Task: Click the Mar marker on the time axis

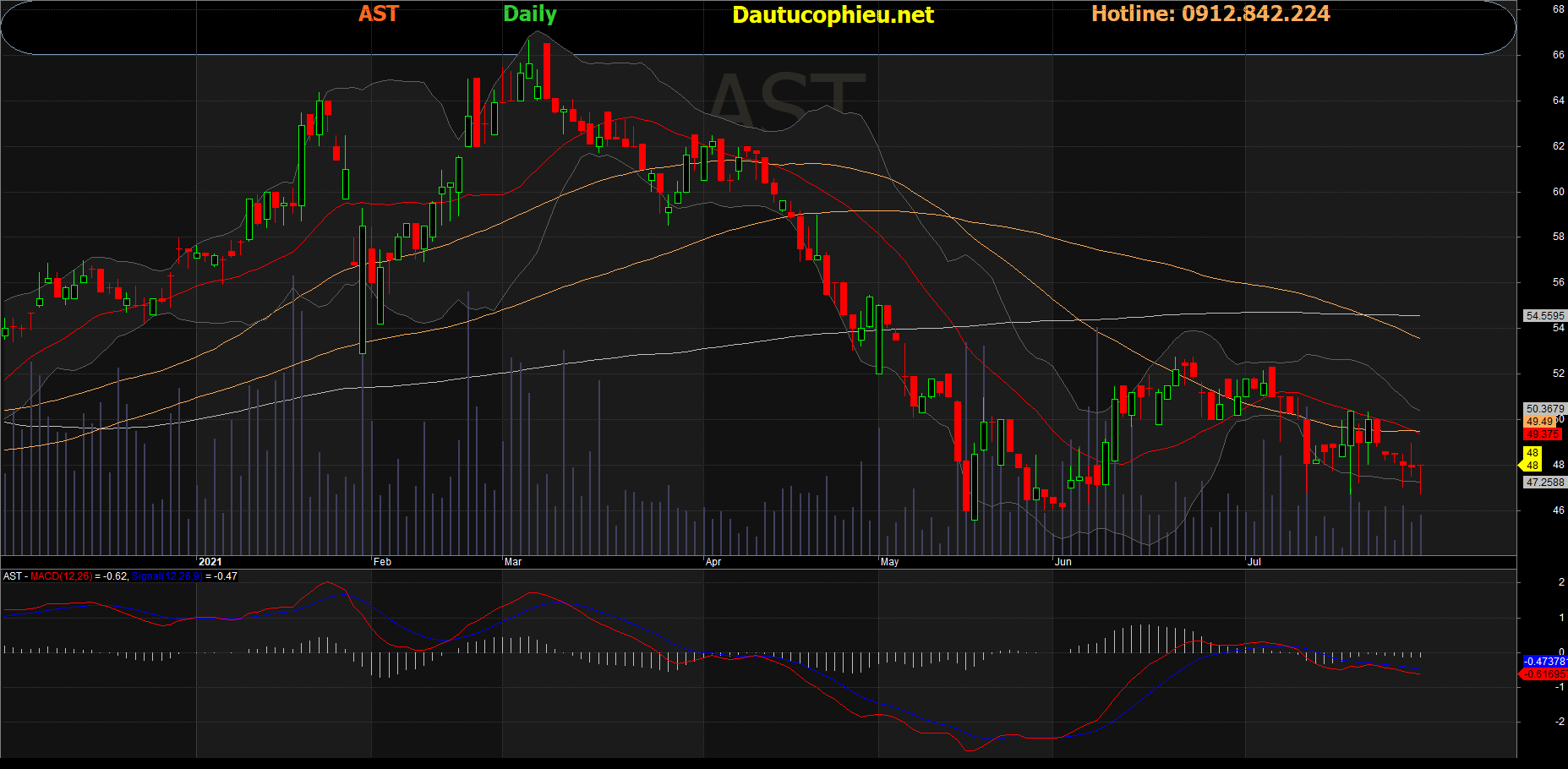Action: point(513,562)
